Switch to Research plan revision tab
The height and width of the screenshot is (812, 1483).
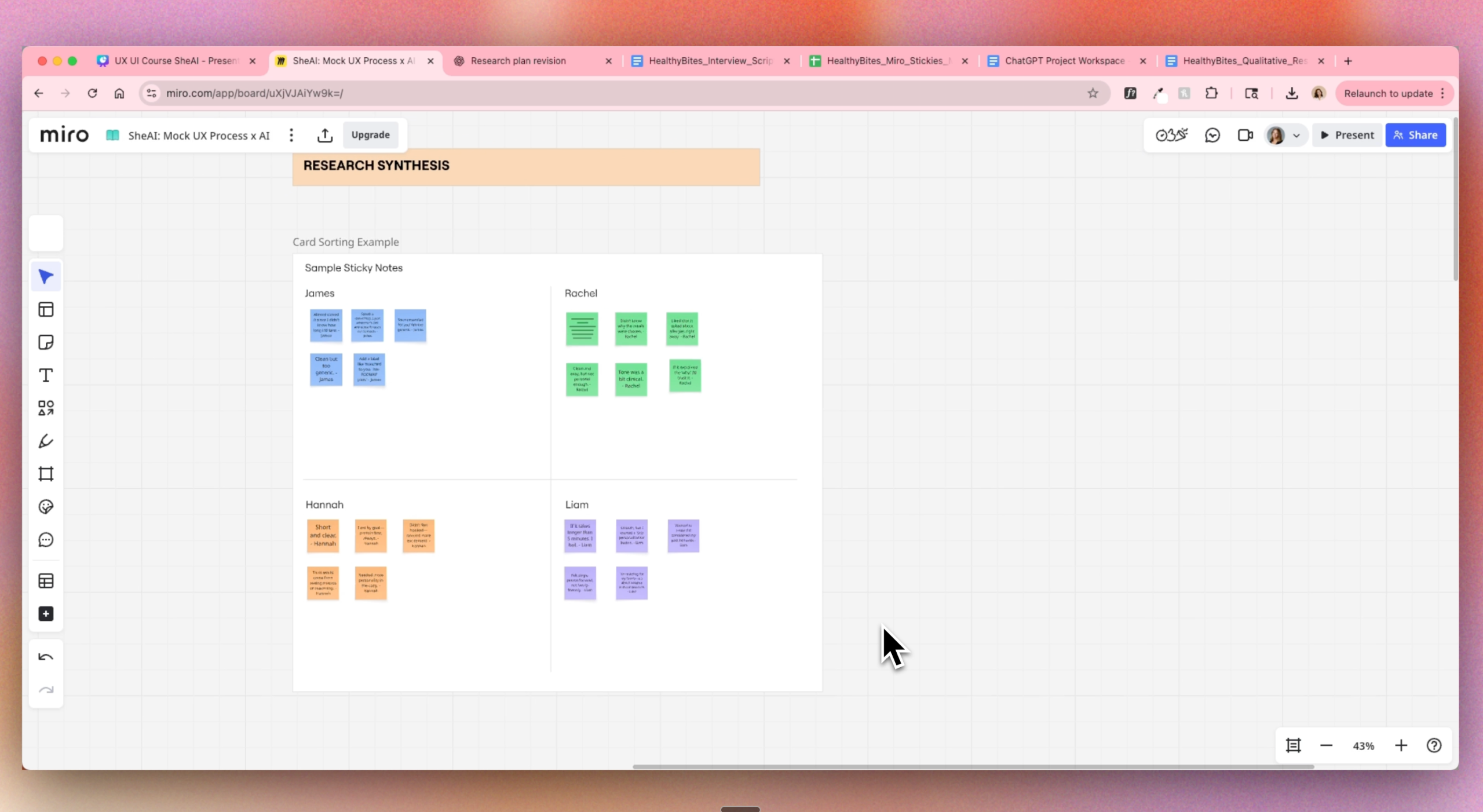click(x=517, y=61)
